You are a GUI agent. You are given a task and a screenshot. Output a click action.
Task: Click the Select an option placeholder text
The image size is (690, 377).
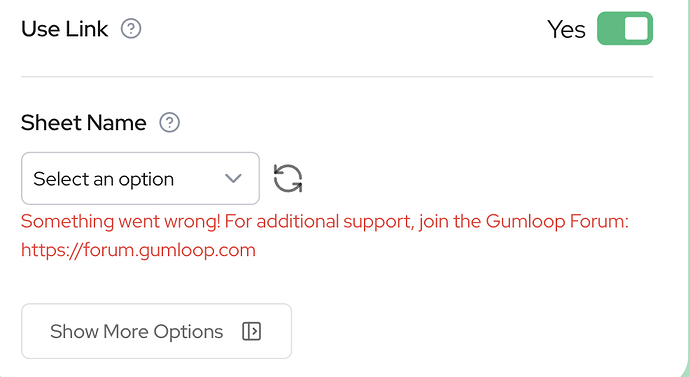click(x=104, y=179)
